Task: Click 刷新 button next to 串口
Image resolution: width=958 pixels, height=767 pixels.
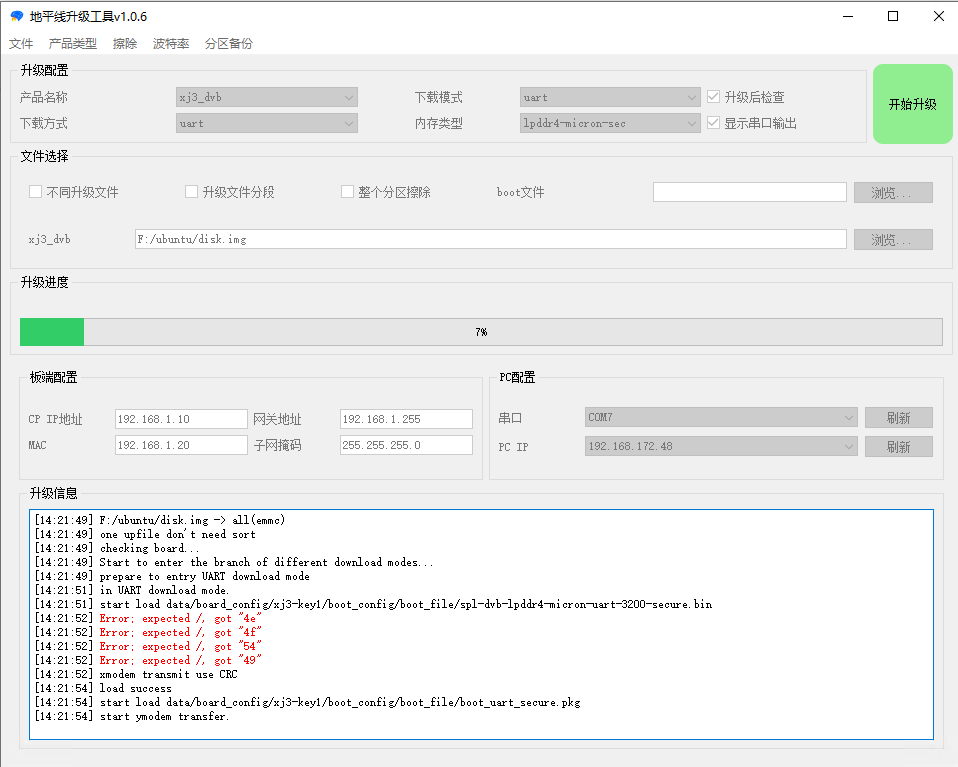Action: [898, 417]
